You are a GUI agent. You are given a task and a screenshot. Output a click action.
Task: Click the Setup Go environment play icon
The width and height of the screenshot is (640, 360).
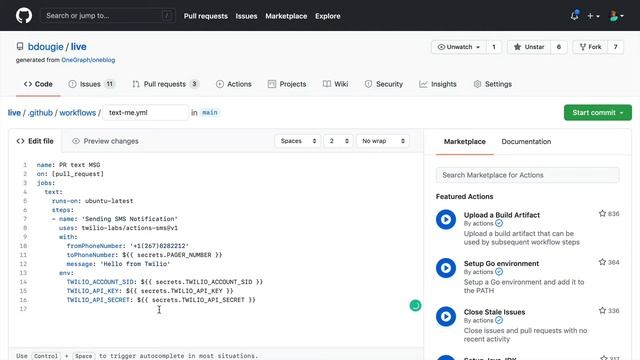[x=446, y=268]
